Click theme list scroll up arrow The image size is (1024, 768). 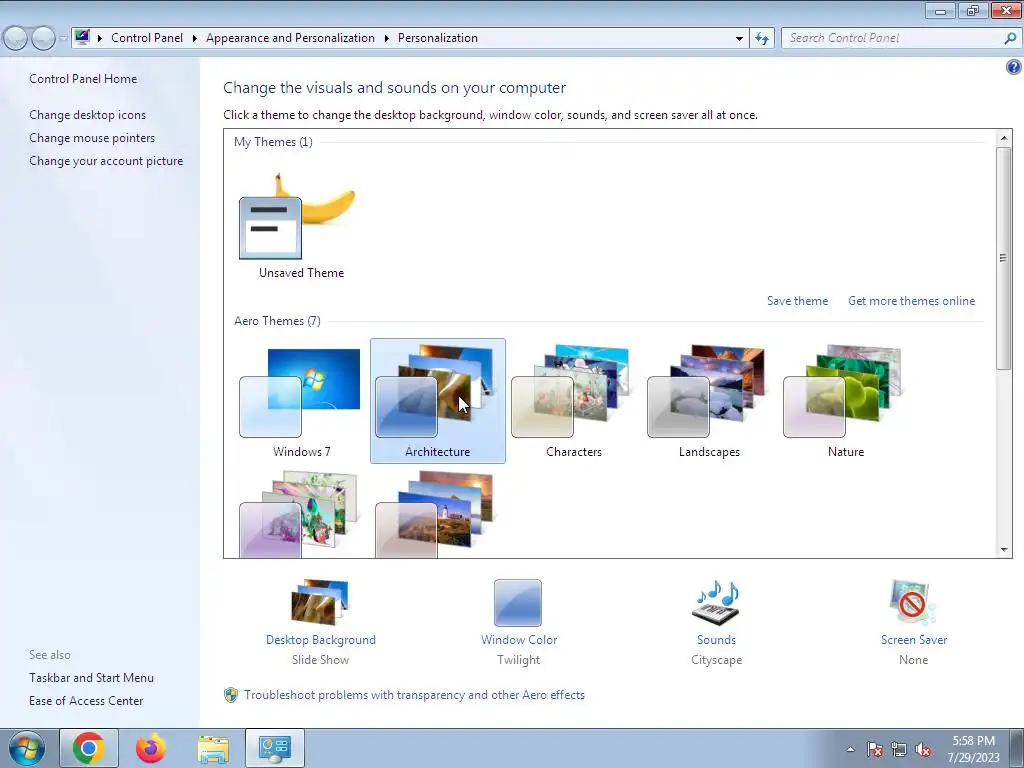point(1004,138)
